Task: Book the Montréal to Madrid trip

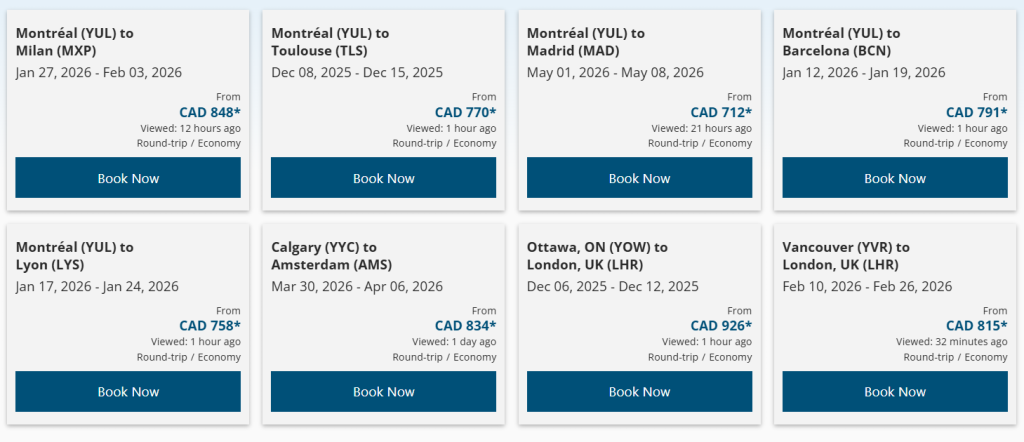Action: tap(639, 178)
